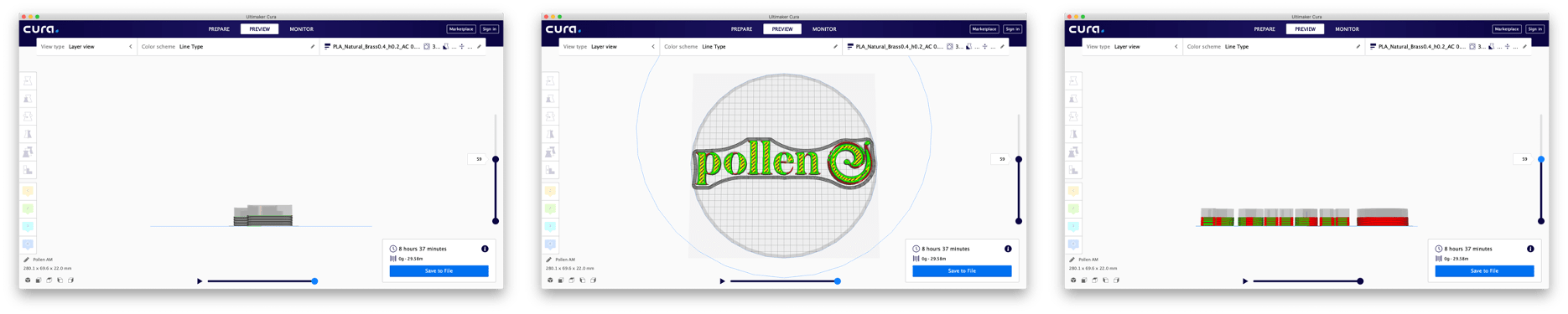Screen dimensions: 1568x314
Task: Click upper layer slider handle in middle window
Action: [x=1019, y=159]
